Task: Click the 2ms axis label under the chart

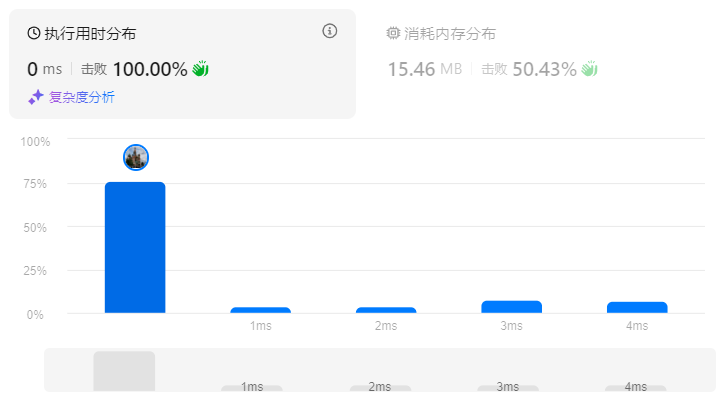Action: click(386, 326)
